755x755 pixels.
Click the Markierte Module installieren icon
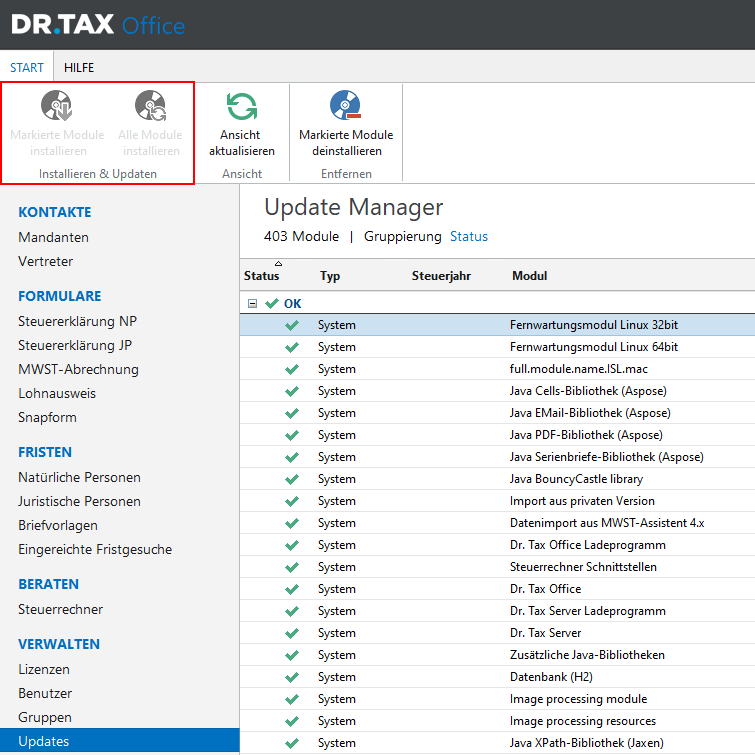coord(57,105)
